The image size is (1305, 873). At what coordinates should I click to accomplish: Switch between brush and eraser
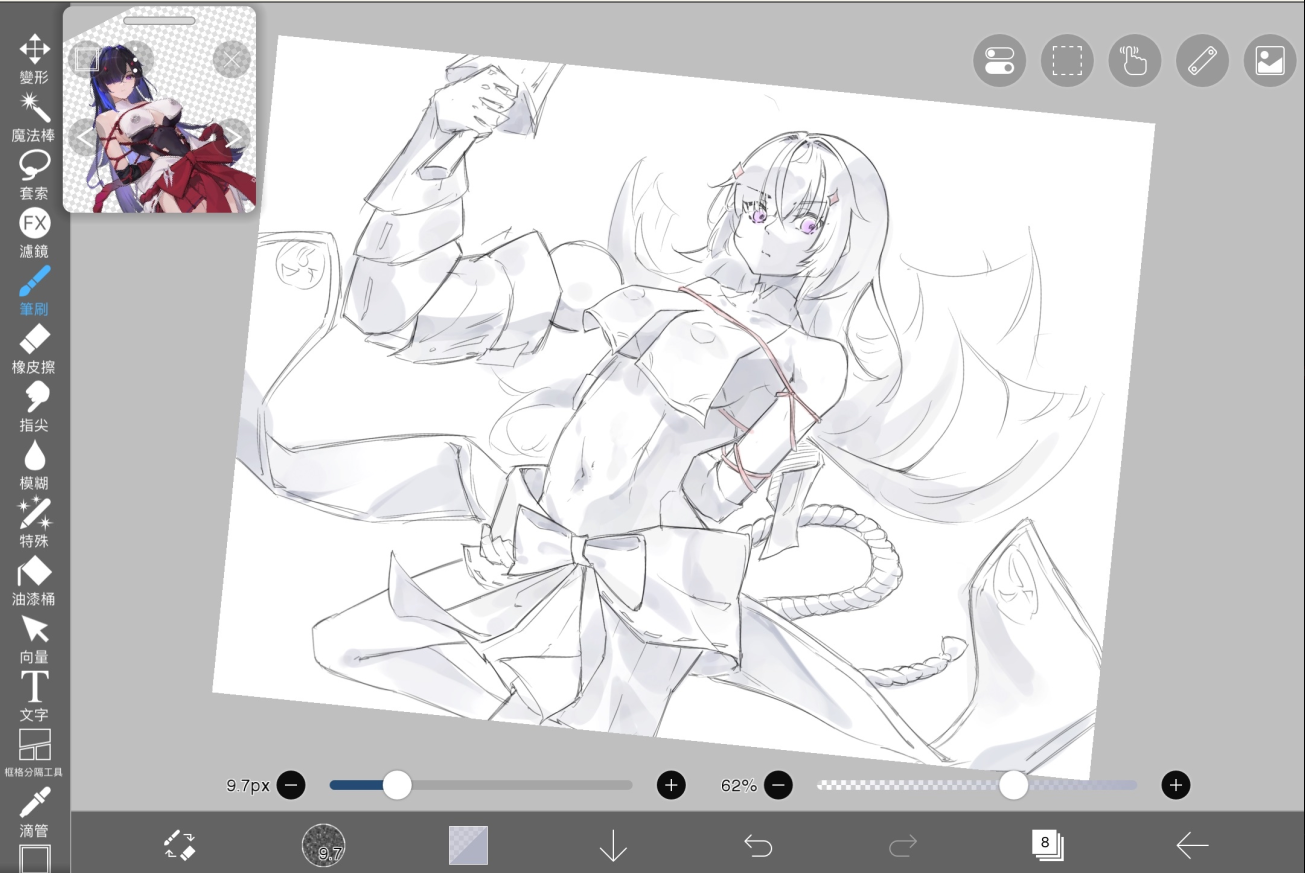coord(179,845)
